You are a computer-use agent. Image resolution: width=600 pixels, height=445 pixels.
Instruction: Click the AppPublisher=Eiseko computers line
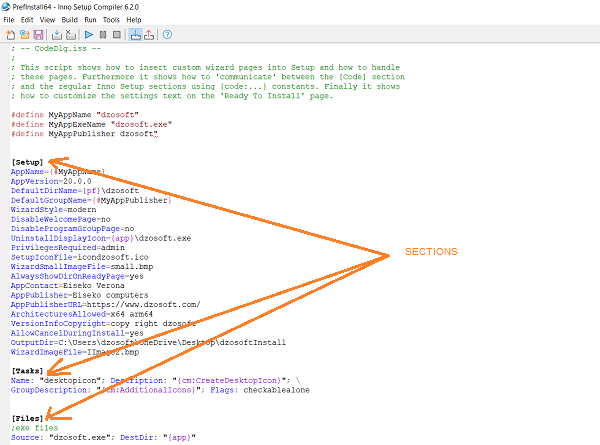coord(80,295)
